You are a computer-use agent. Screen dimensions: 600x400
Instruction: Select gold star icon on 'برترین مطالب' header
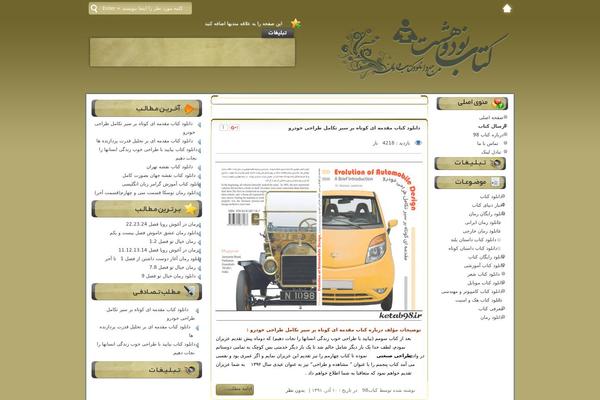191,209
